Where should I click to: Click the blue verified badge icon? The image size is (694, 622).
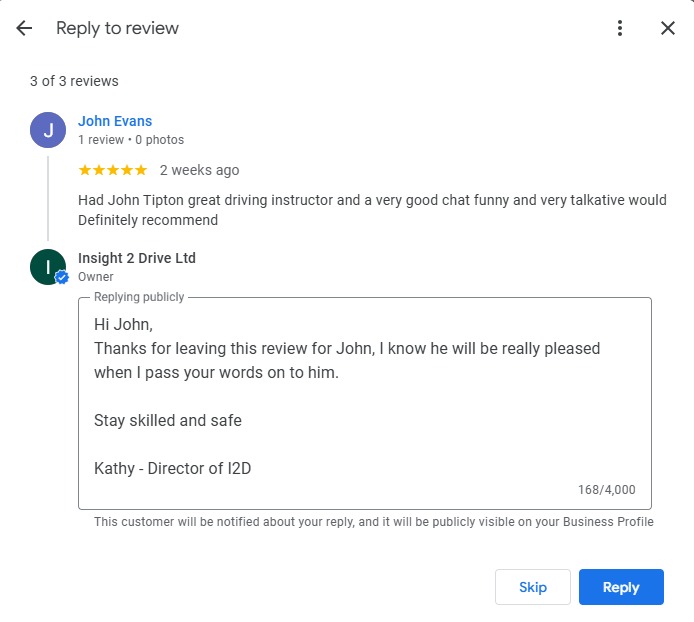pos(62,278)
